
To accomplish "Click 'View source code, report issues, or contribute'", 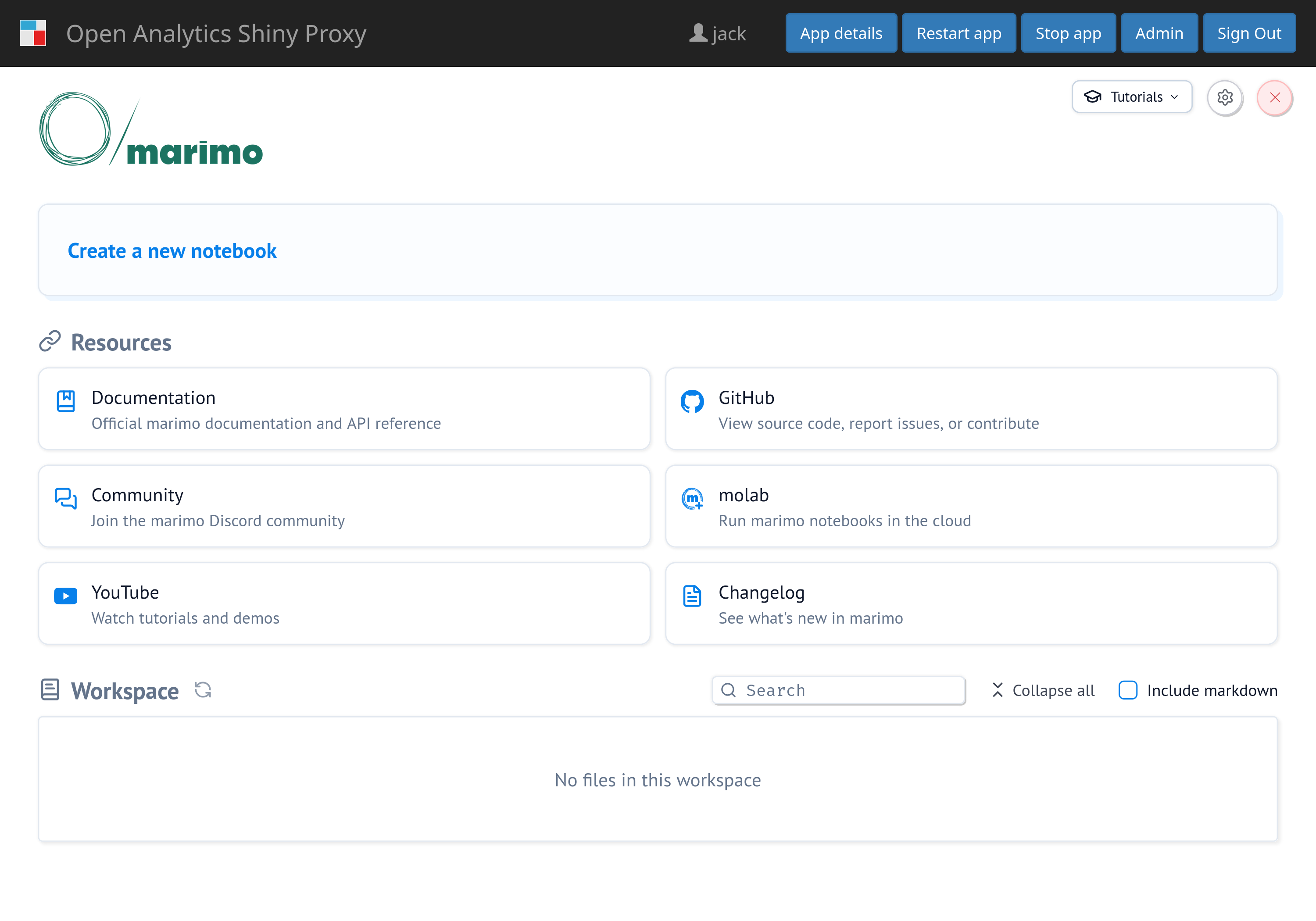I will [x=879, y=424].
